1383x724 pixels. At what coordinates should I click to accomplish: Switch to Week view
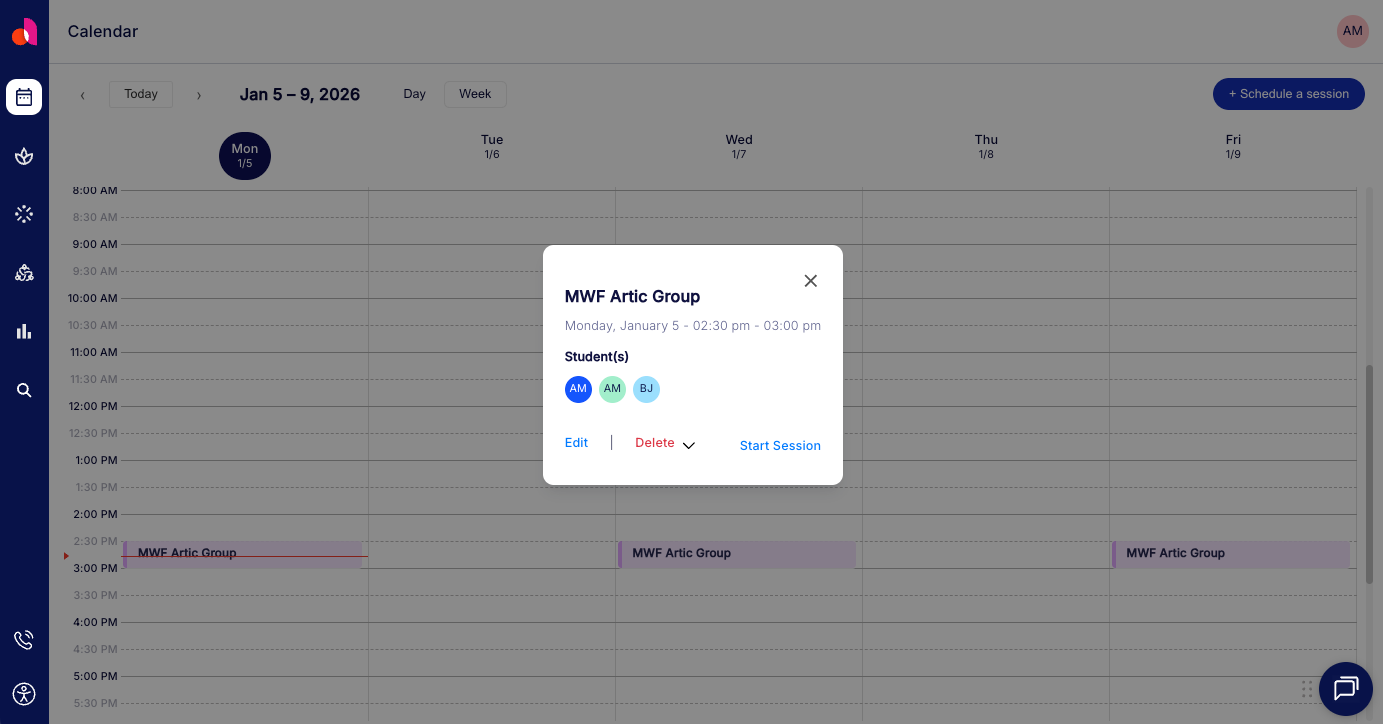coord(475,94)
